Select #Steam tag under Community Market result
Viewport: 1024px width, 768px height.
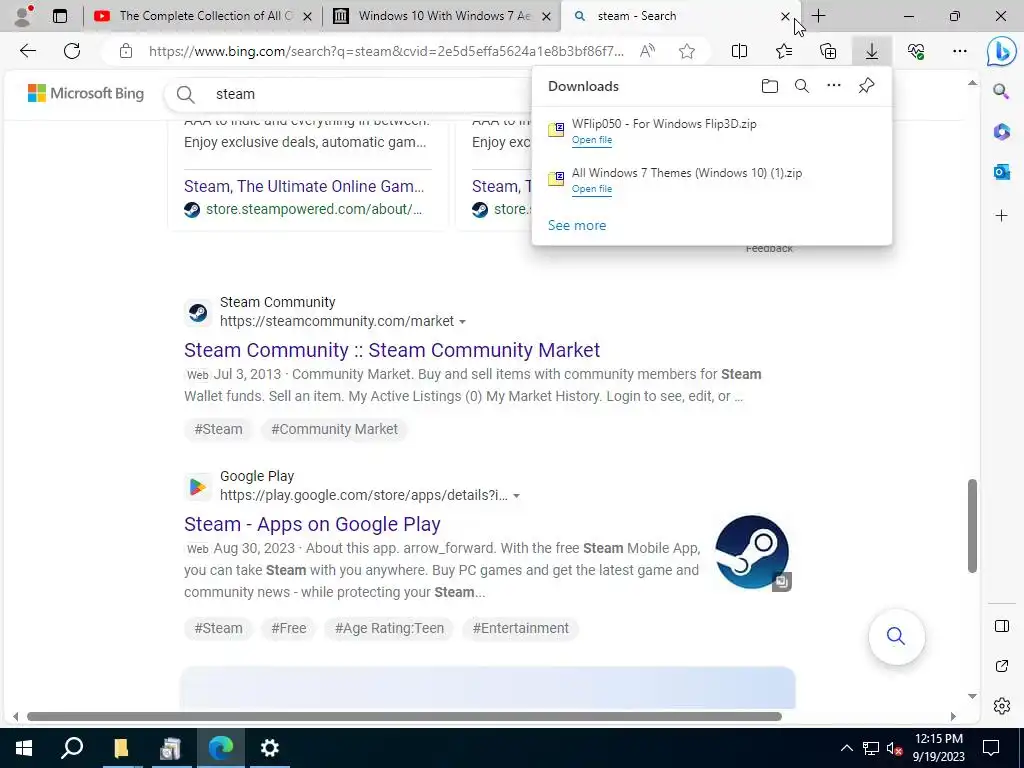click(x=218, y=429)
